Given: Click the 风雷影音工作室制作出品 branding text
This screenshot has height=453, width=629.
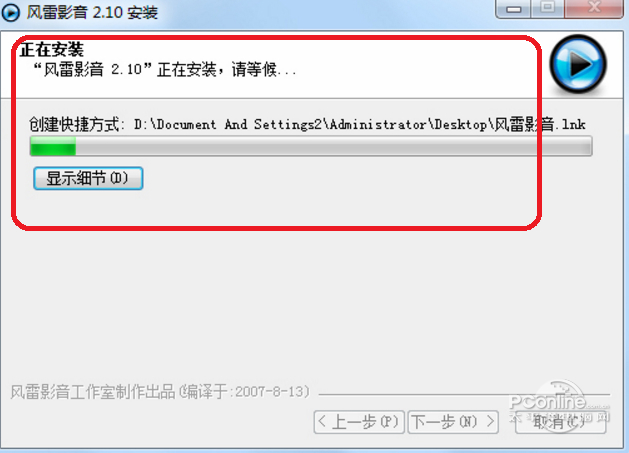Looking at the screenshot, I should pos(93,392).
